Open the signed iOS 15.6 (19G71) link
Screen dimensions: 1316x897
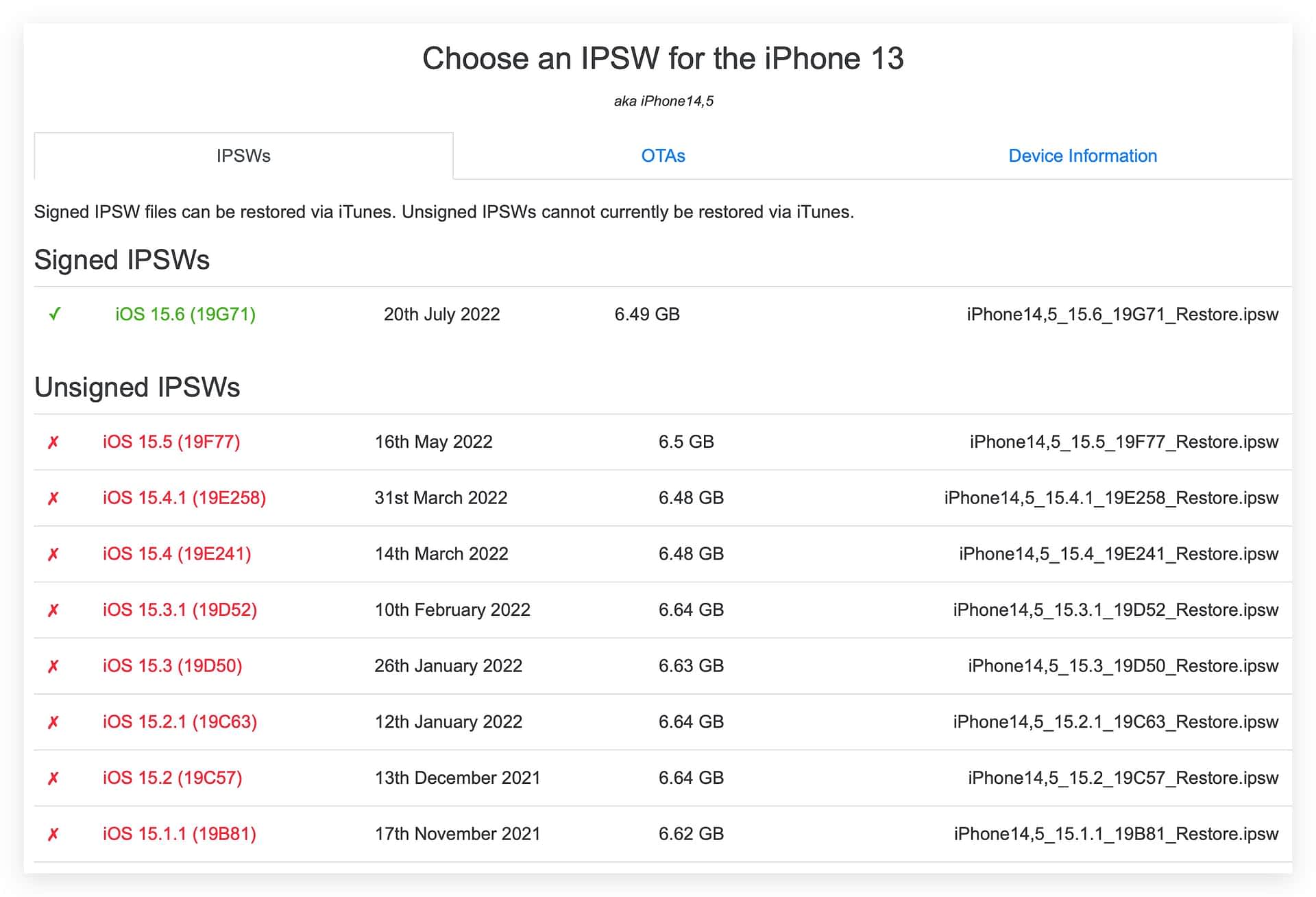(x=185, y=314)
